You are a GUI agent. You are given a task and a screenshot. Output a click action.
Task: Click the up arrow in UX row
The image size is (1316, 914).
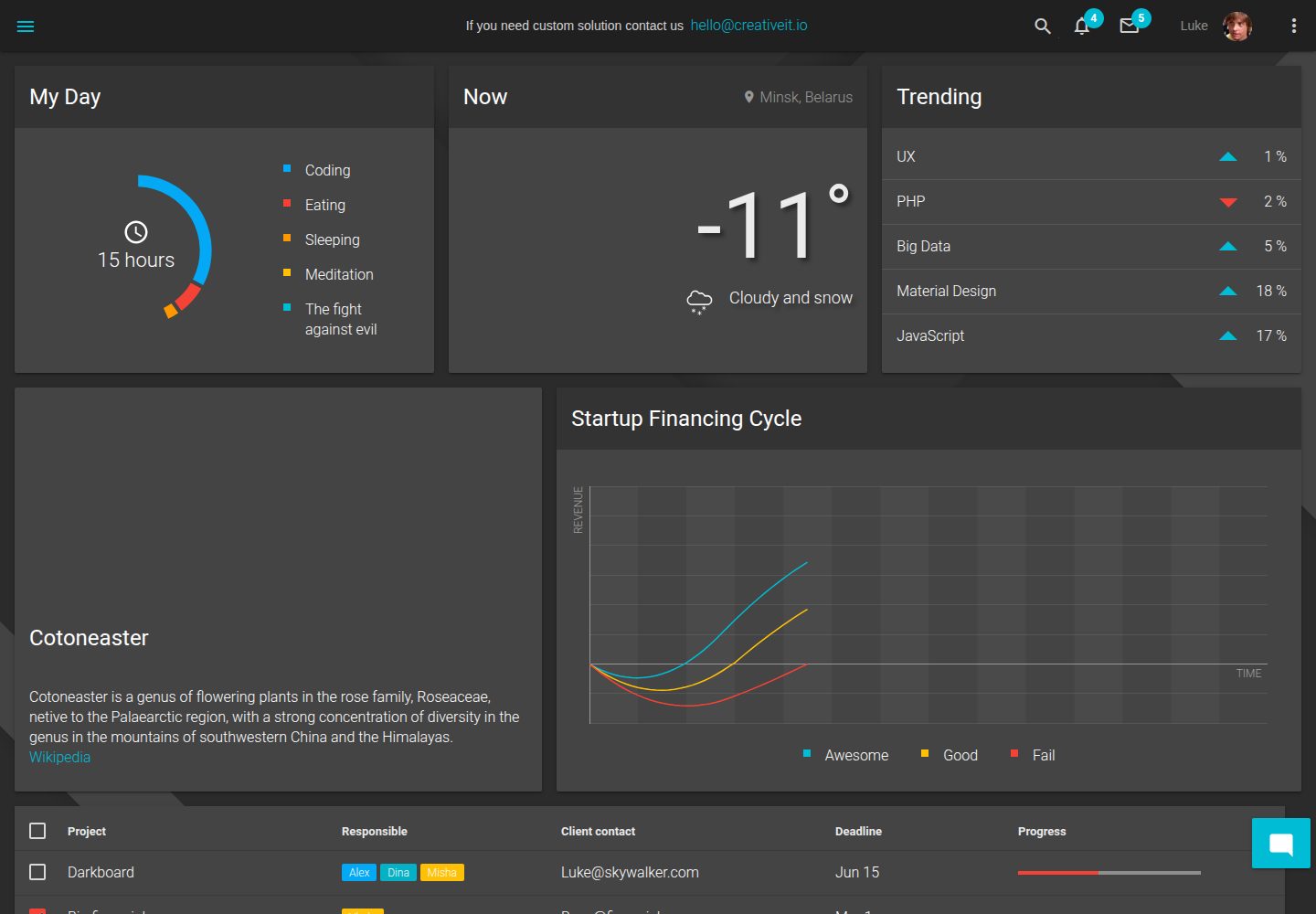click(x=1228, y=157)
